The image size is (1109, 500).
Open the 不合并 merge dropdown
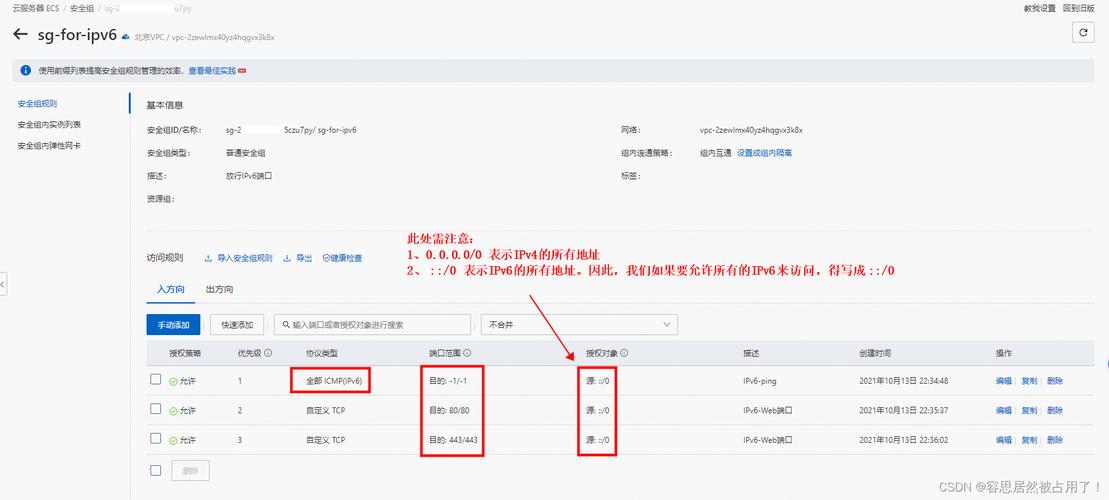click(x=579, y=325)
